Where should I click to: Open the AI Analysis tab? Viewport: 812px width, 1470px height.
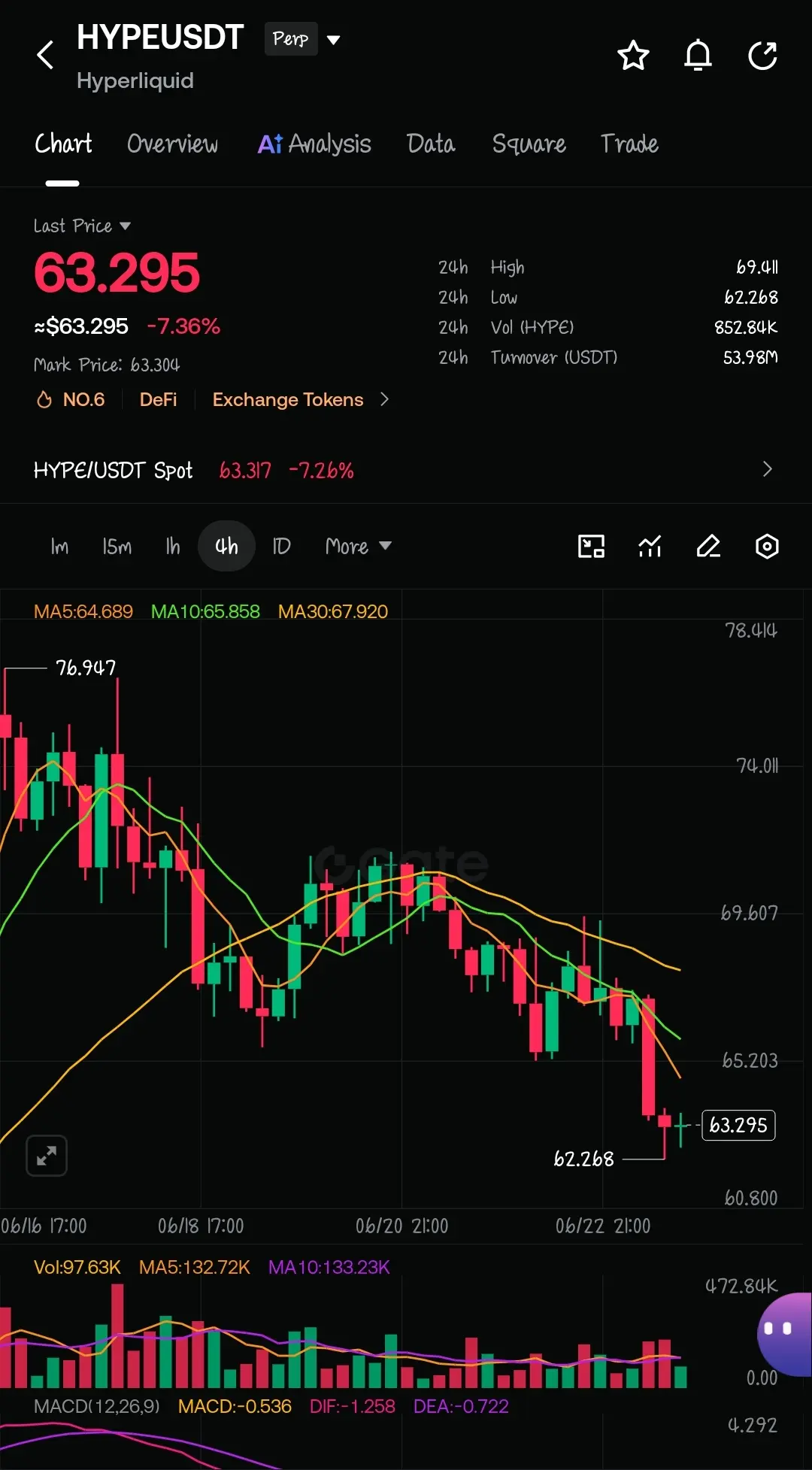314,144
